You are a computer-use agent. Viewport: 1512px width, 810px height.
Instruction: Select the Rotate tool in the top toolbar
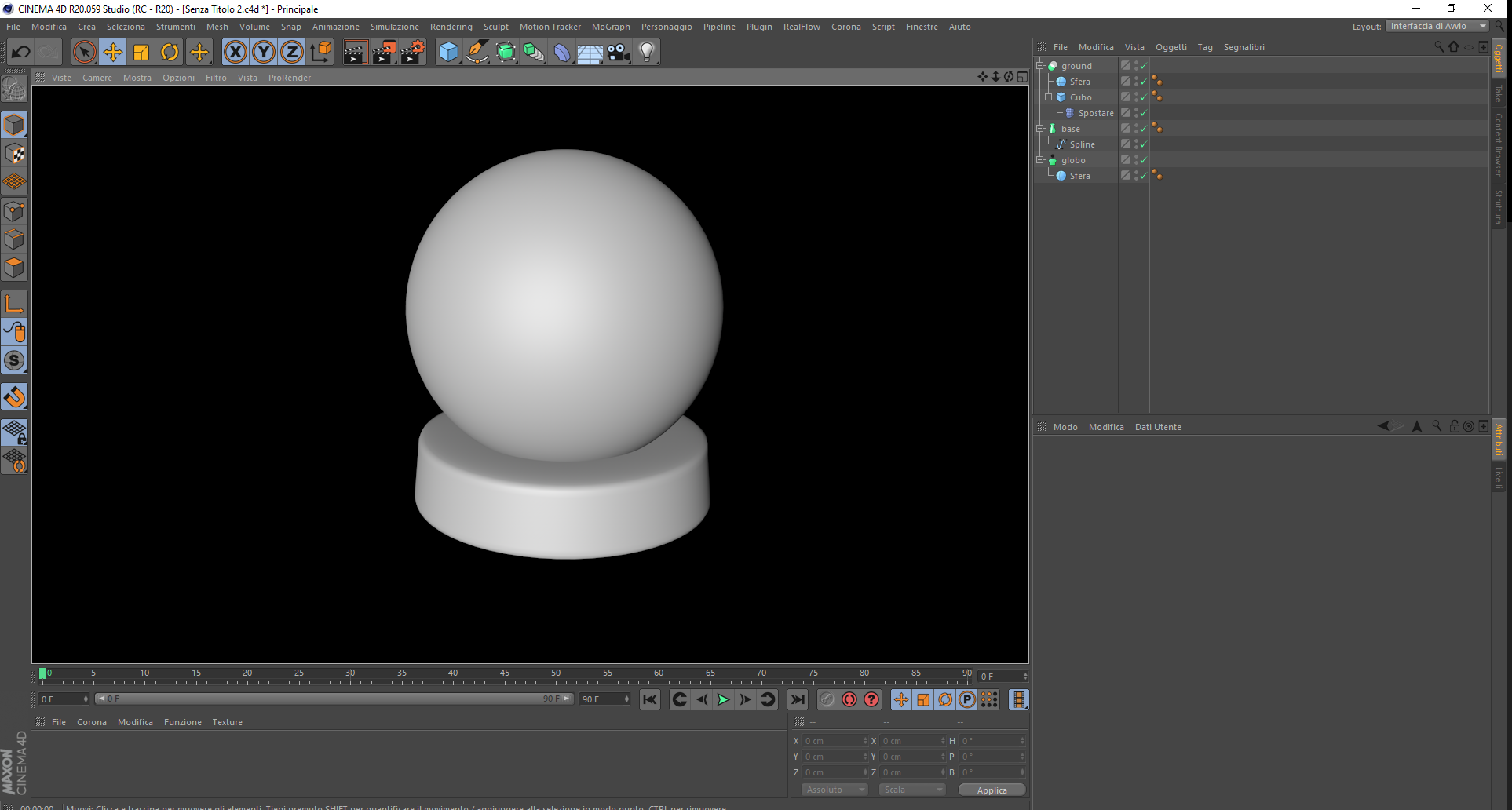coord(170,53)
